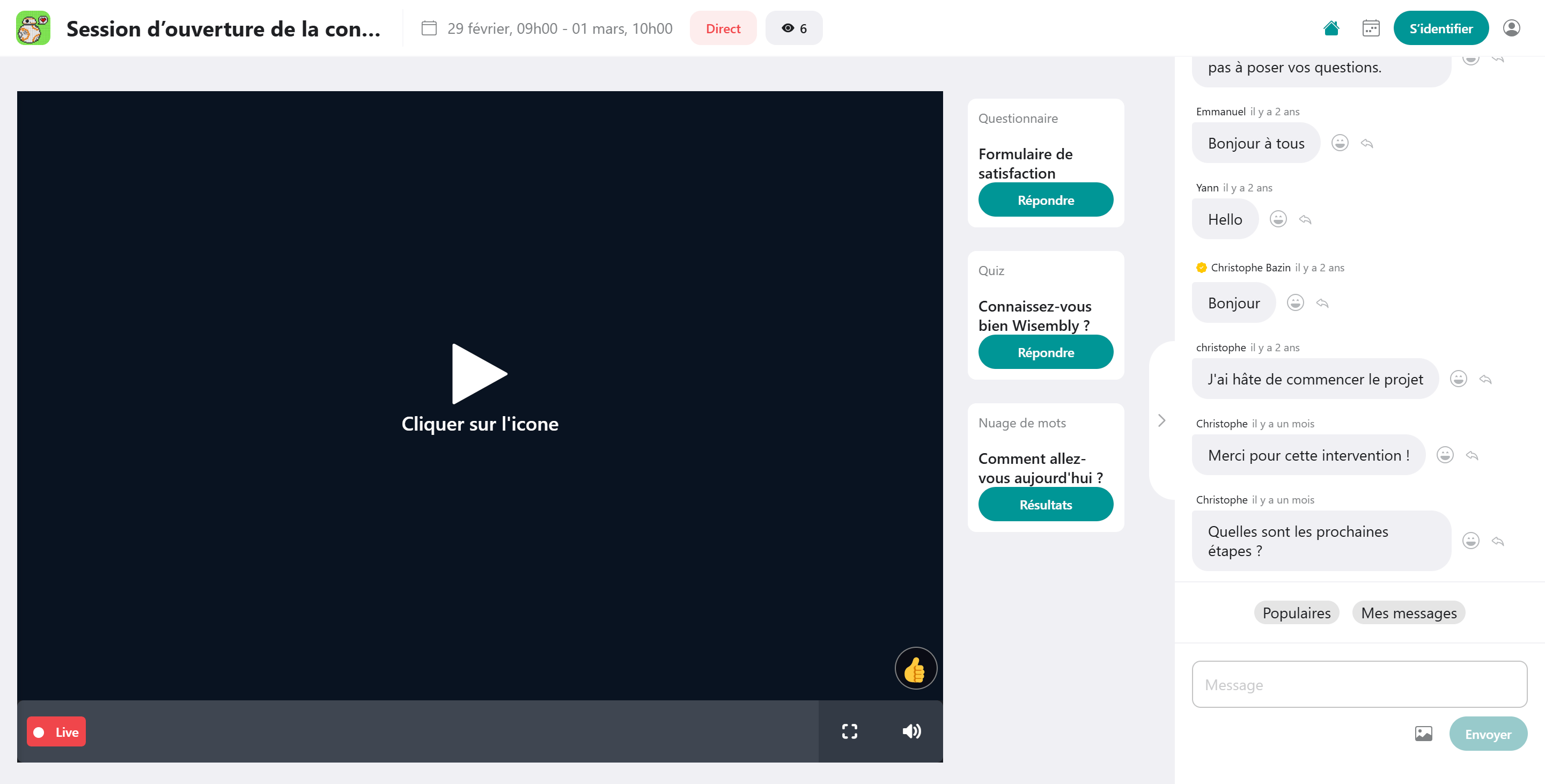Answer the Wisembly quiz
1545x784 pixels.
tap(1046, 352)
